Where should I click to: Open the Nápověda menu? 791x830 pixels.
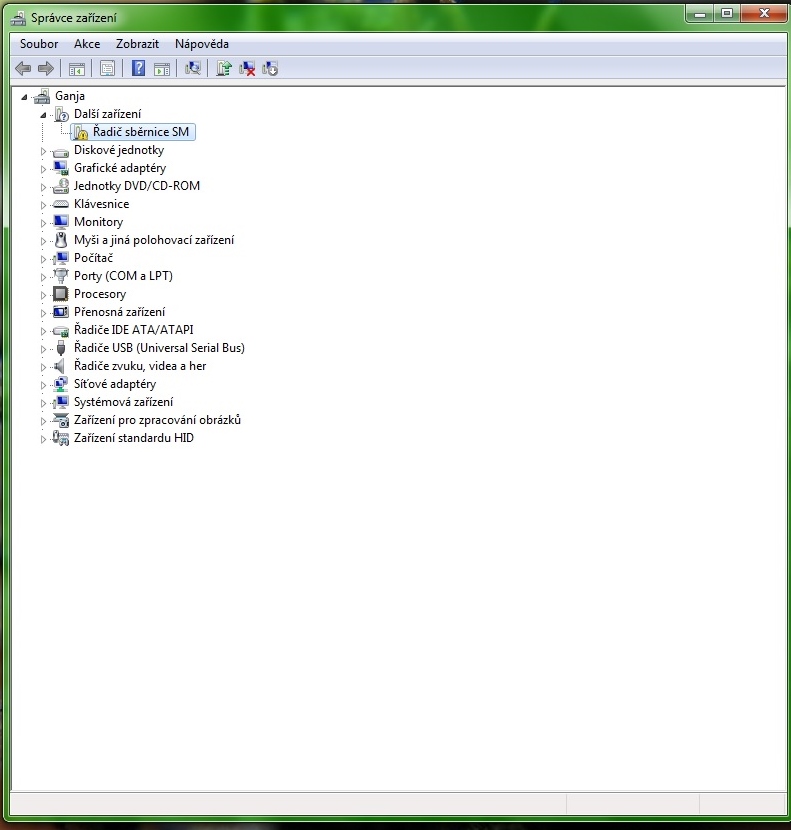(x=202, y=44)
